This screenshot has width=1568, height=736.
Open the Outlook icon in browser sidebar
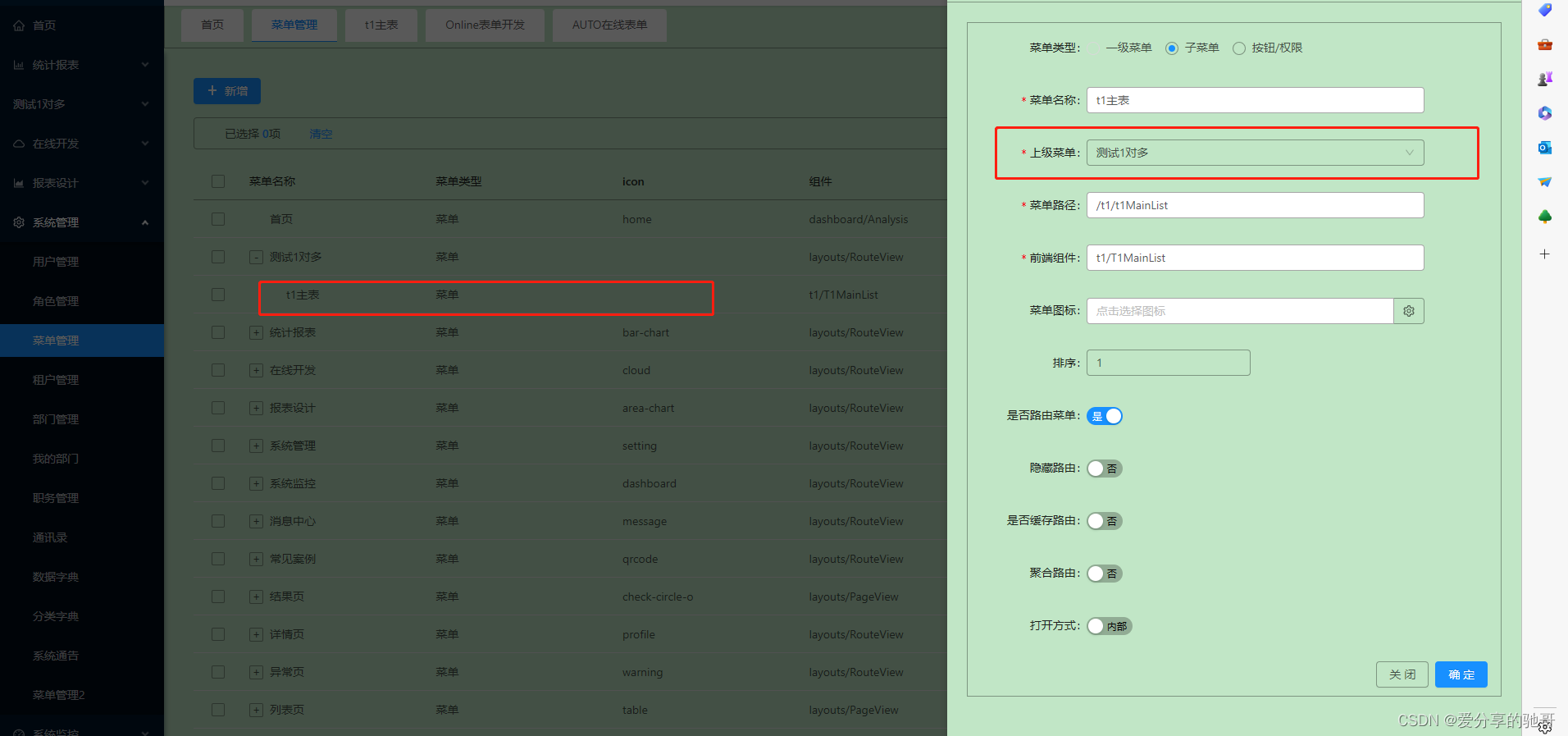pyautogui.click(x=1545, y=148)
